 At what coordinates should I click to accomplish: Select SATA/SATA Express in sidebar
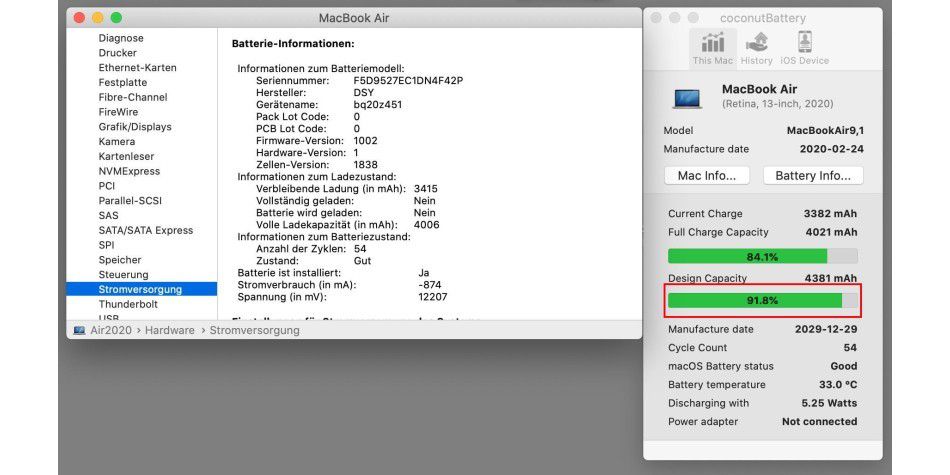click(x=146, y=230)
